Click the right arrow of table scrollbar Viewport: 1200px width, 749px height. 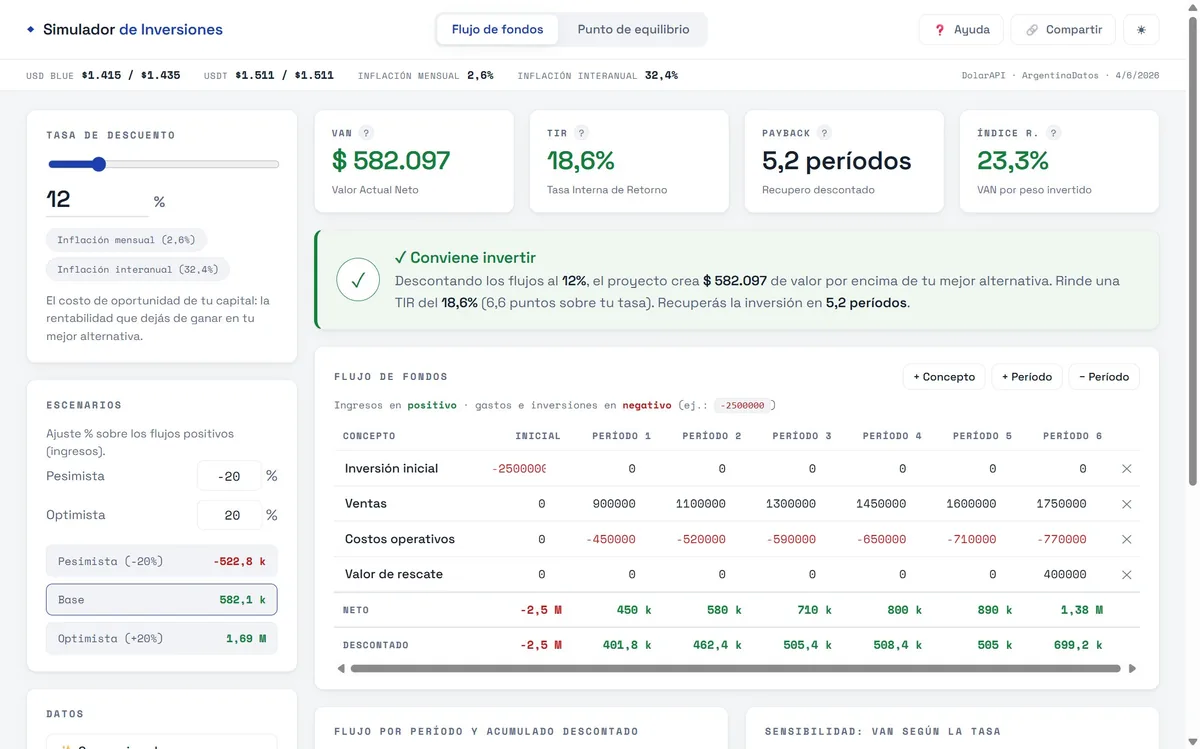1133,669
